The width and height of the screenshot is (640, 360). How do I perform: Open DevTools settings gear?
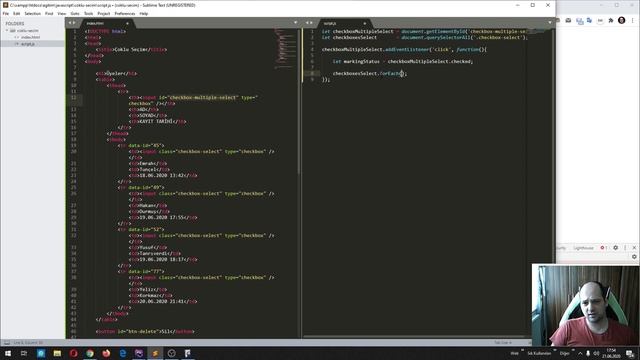pos(616,248)
